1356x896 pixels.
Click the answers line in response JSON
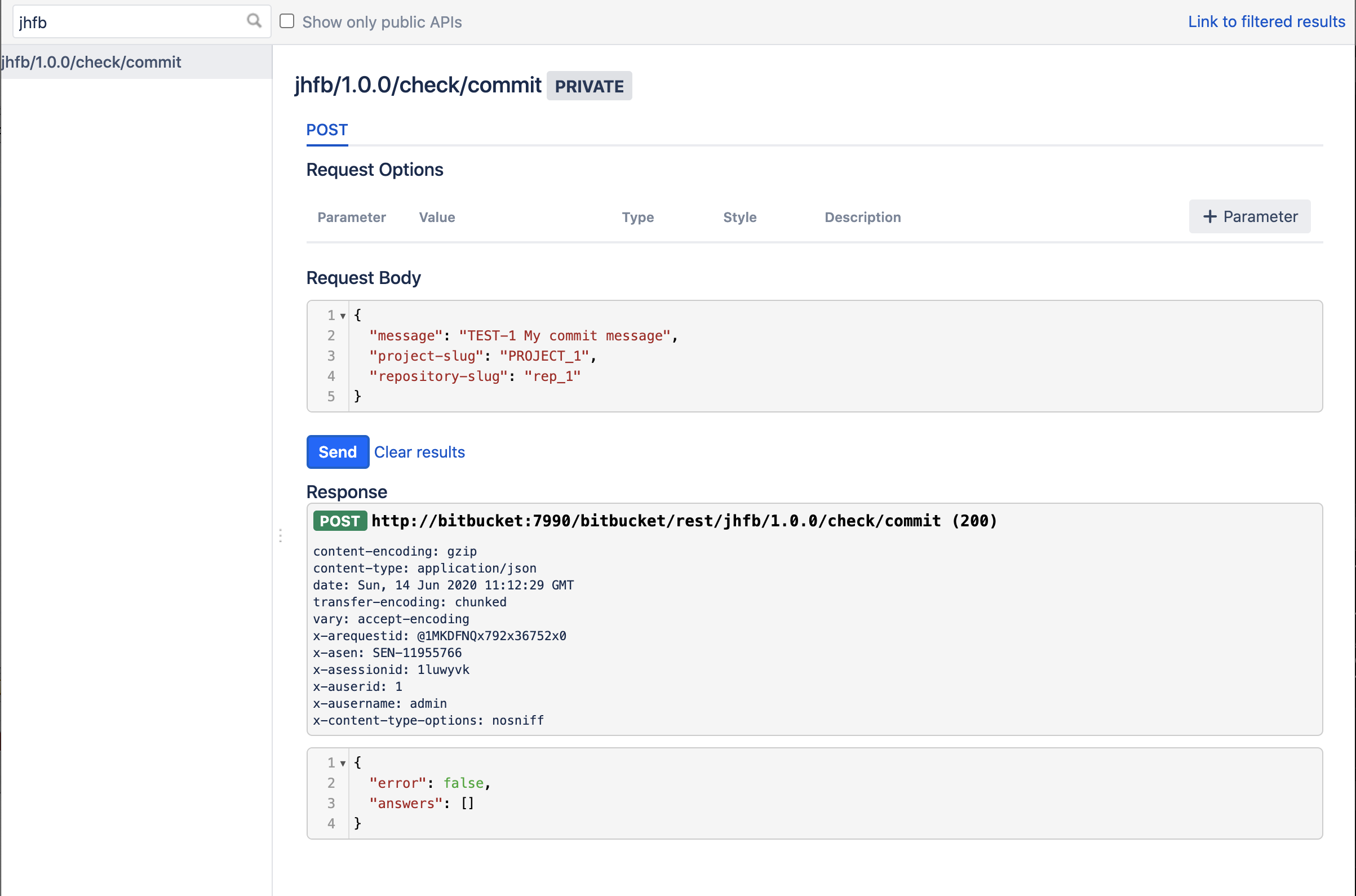tap(421, 803)
